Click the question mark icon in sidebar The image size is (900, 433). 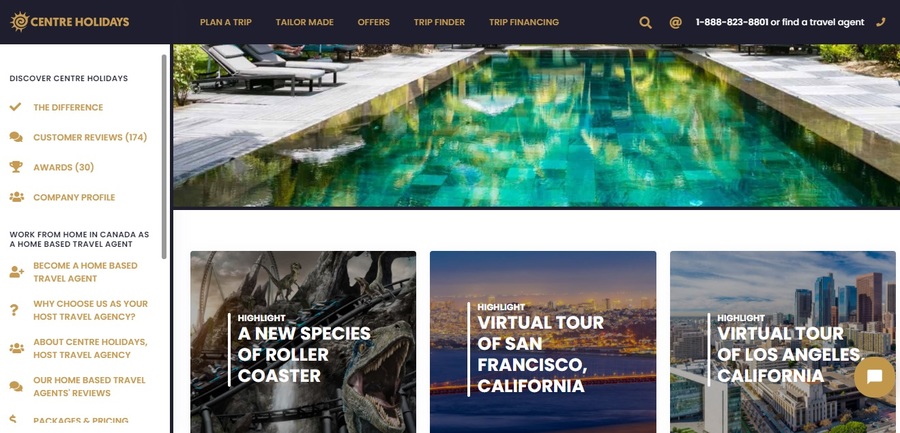pos(15,310)
